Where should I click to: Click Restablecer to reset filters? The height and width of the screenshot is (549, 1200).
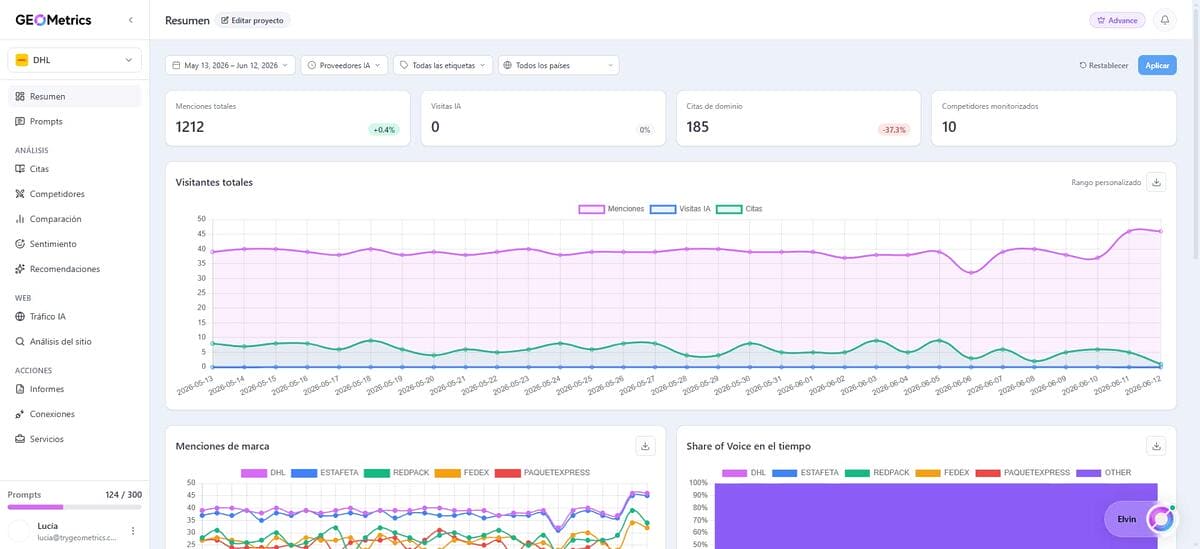coord(1104,65)
